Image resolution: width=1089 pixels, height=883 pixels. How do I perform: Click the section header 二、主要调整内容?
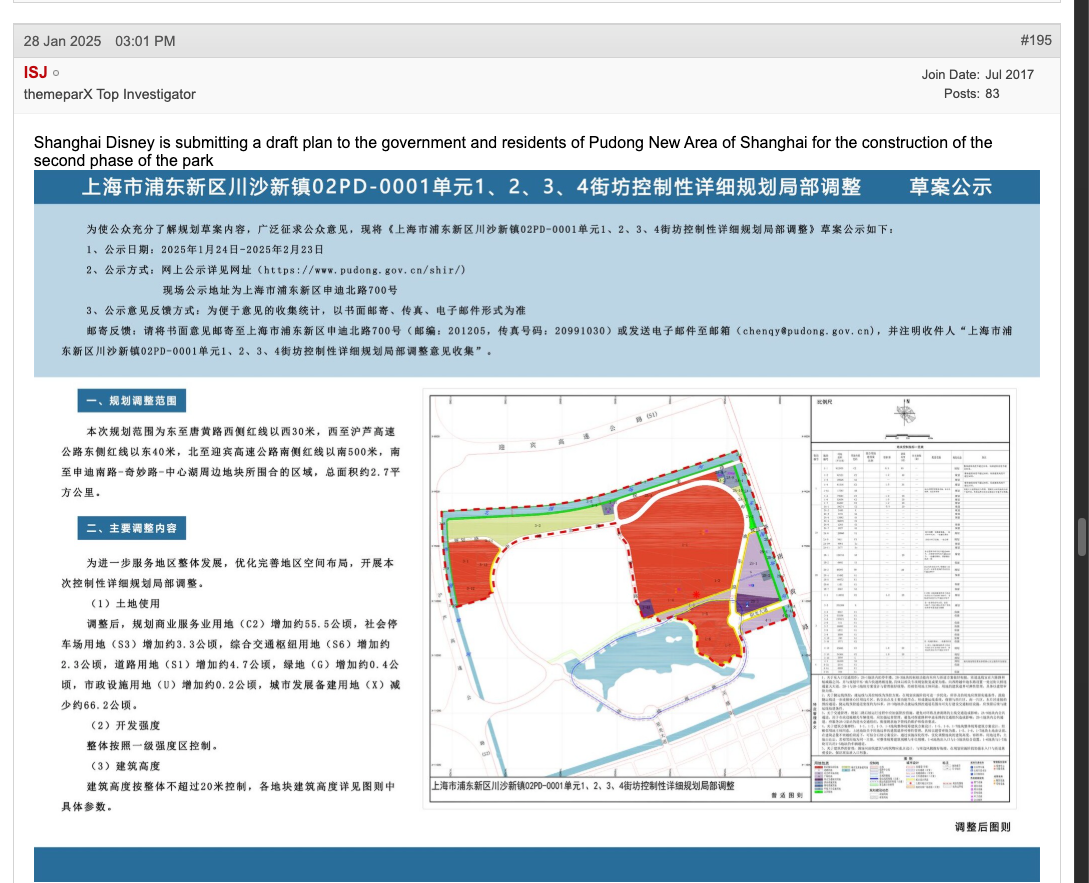[131, 528]
